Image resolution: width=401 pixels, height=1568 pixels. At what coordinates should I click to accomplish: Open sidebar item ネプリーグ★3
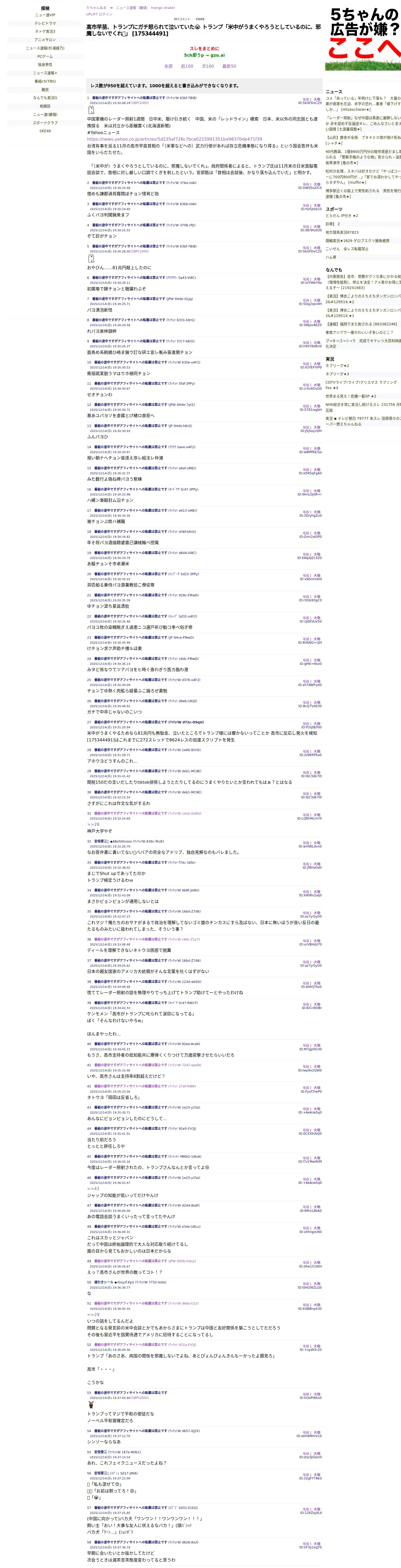[337, 374]
